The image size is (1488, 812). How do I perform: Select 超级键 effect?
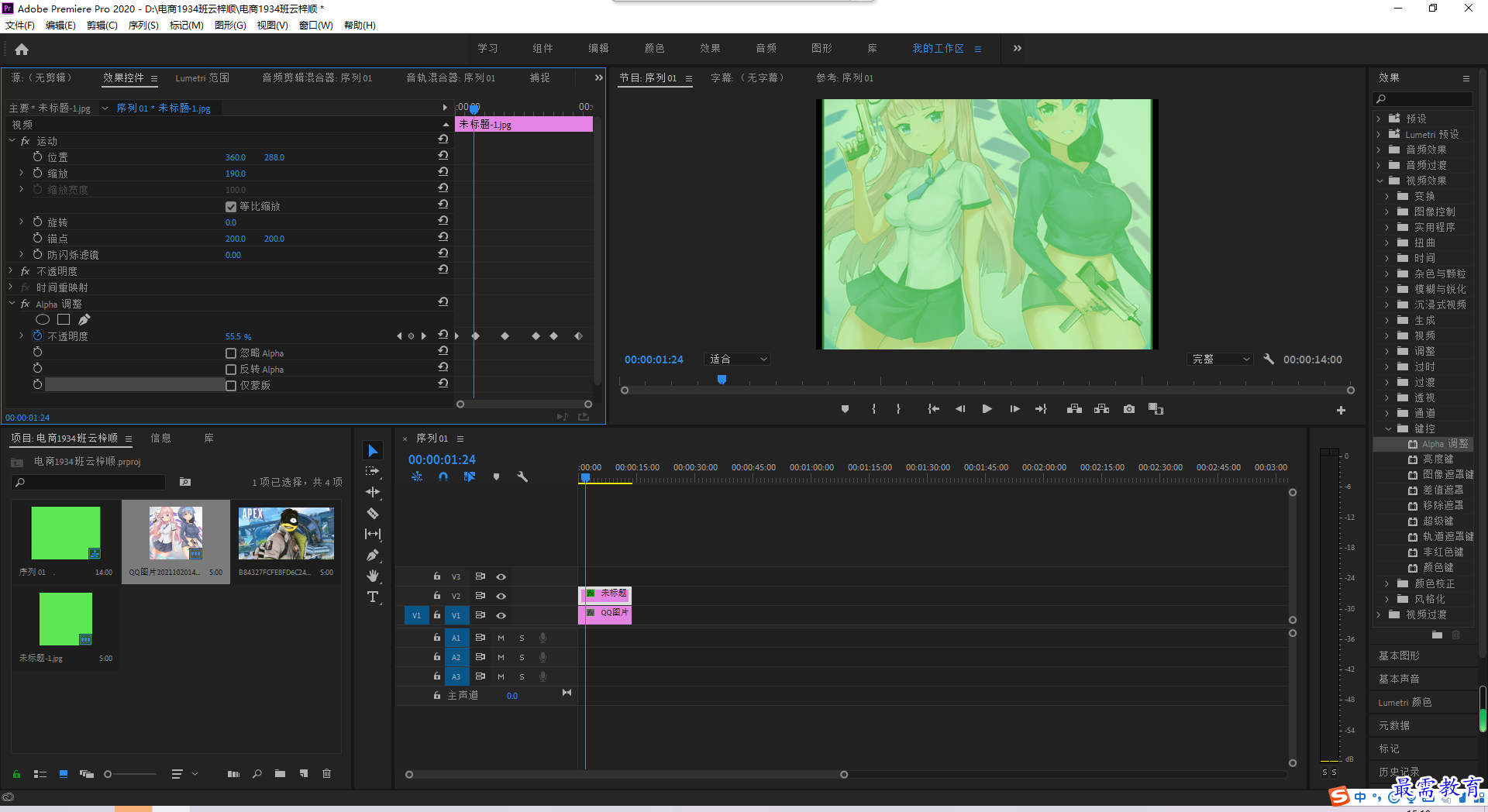tap(1438, 521)
